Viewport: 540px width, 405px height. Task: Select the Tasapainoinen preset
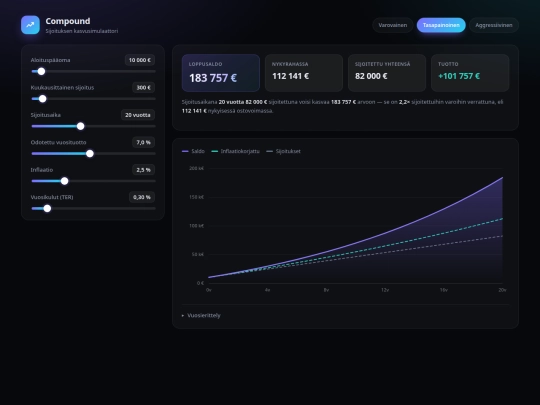[441, 25]
